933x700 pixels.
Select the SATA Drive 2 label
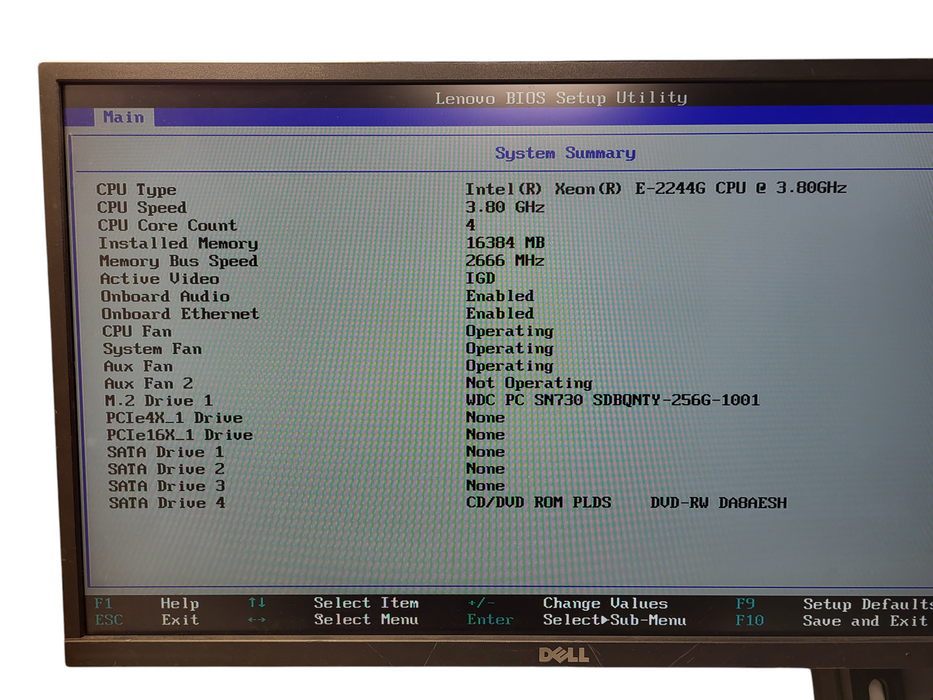tap(166, 469)
